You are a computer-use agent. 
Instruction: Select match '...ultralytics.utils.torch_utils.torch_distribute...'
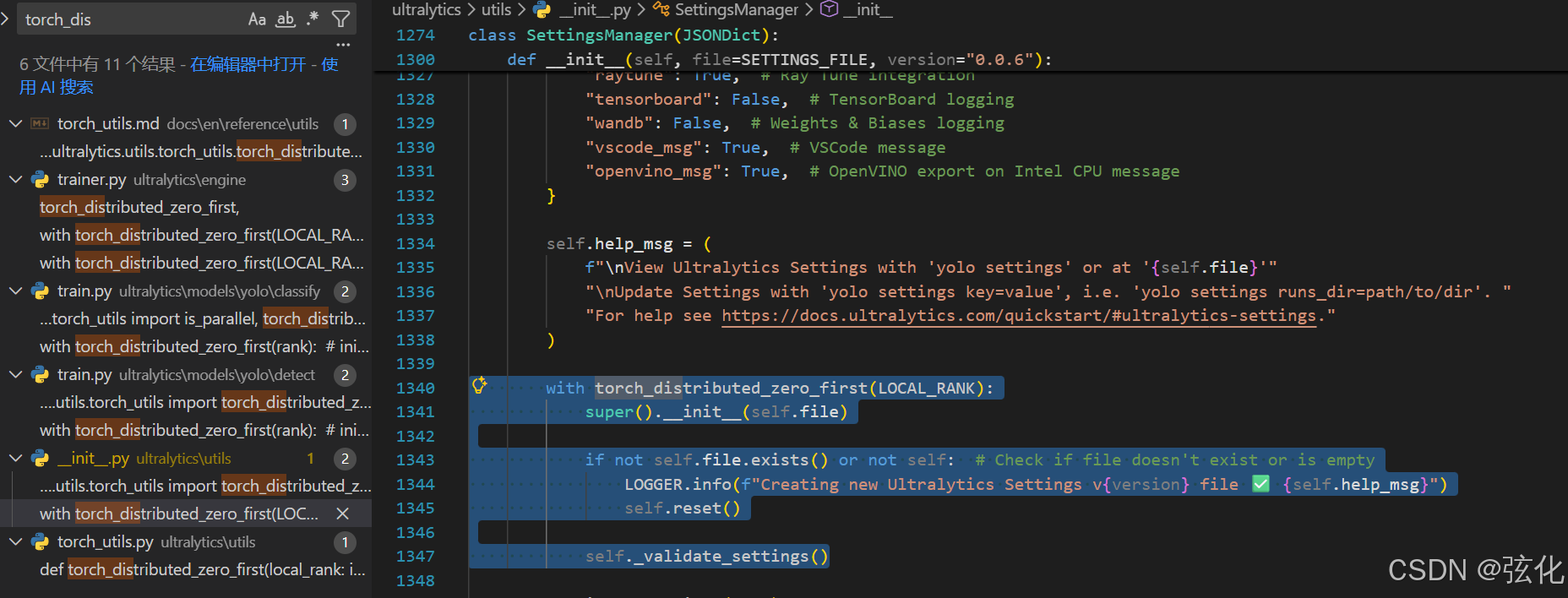[x=201, y=151]
